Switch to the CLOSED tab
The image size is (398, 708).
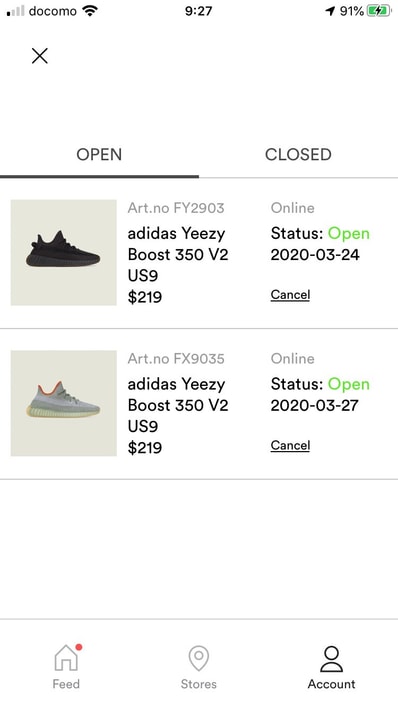tap(298, 155)
